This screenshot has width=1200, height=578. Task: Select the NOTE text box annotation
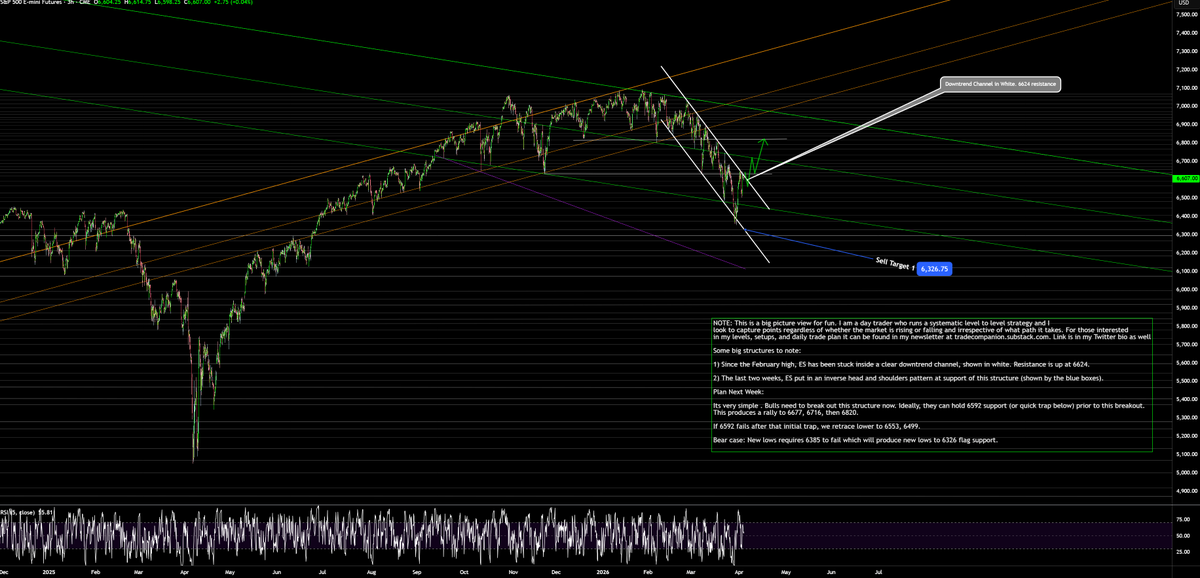[932, 385]
